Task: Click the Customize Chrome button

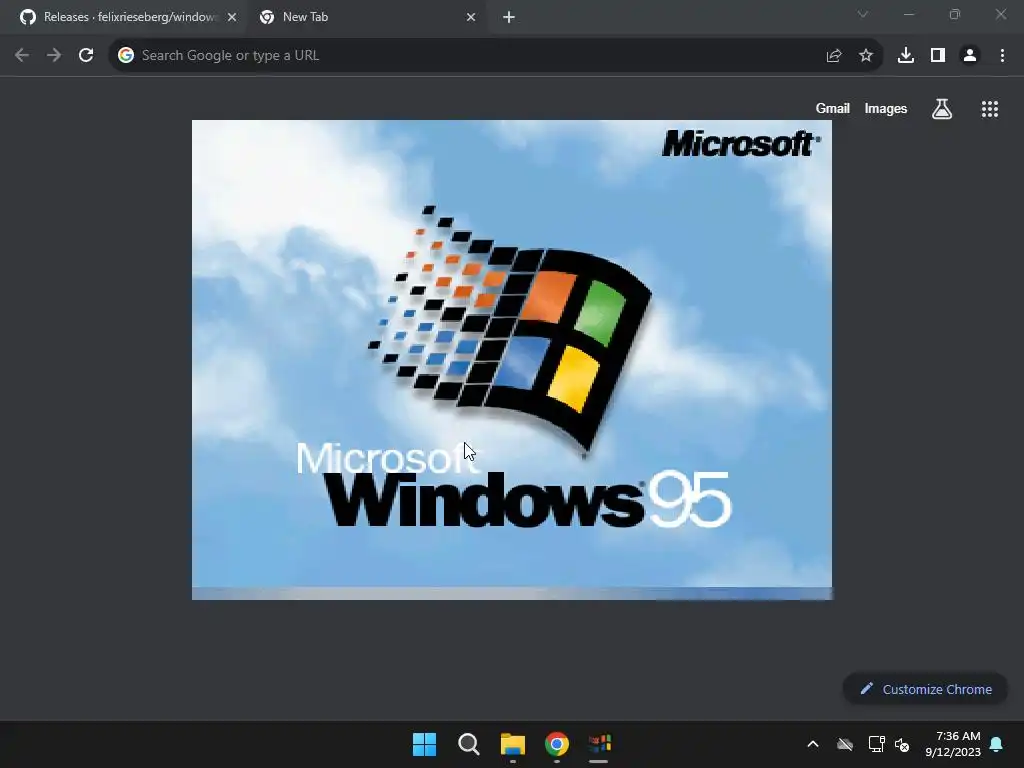Action: click(925, 689)
